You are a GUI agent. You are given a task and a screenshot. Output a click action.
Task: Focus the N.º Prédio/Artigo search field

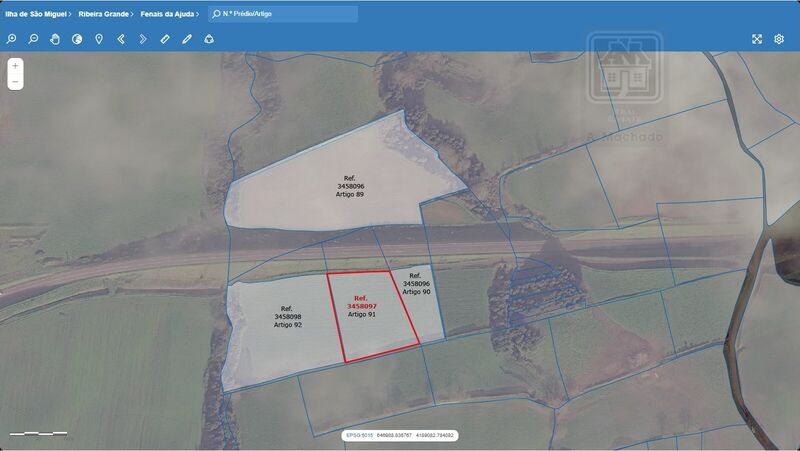[x=283, y=14]
